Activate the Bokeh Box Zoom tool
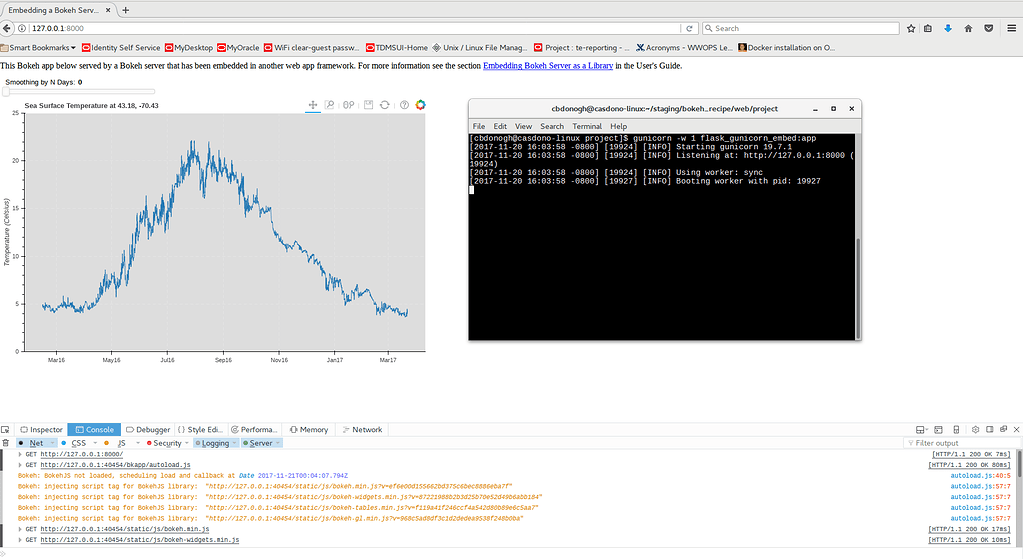1023x559 pixels. (x=329, y=105)
